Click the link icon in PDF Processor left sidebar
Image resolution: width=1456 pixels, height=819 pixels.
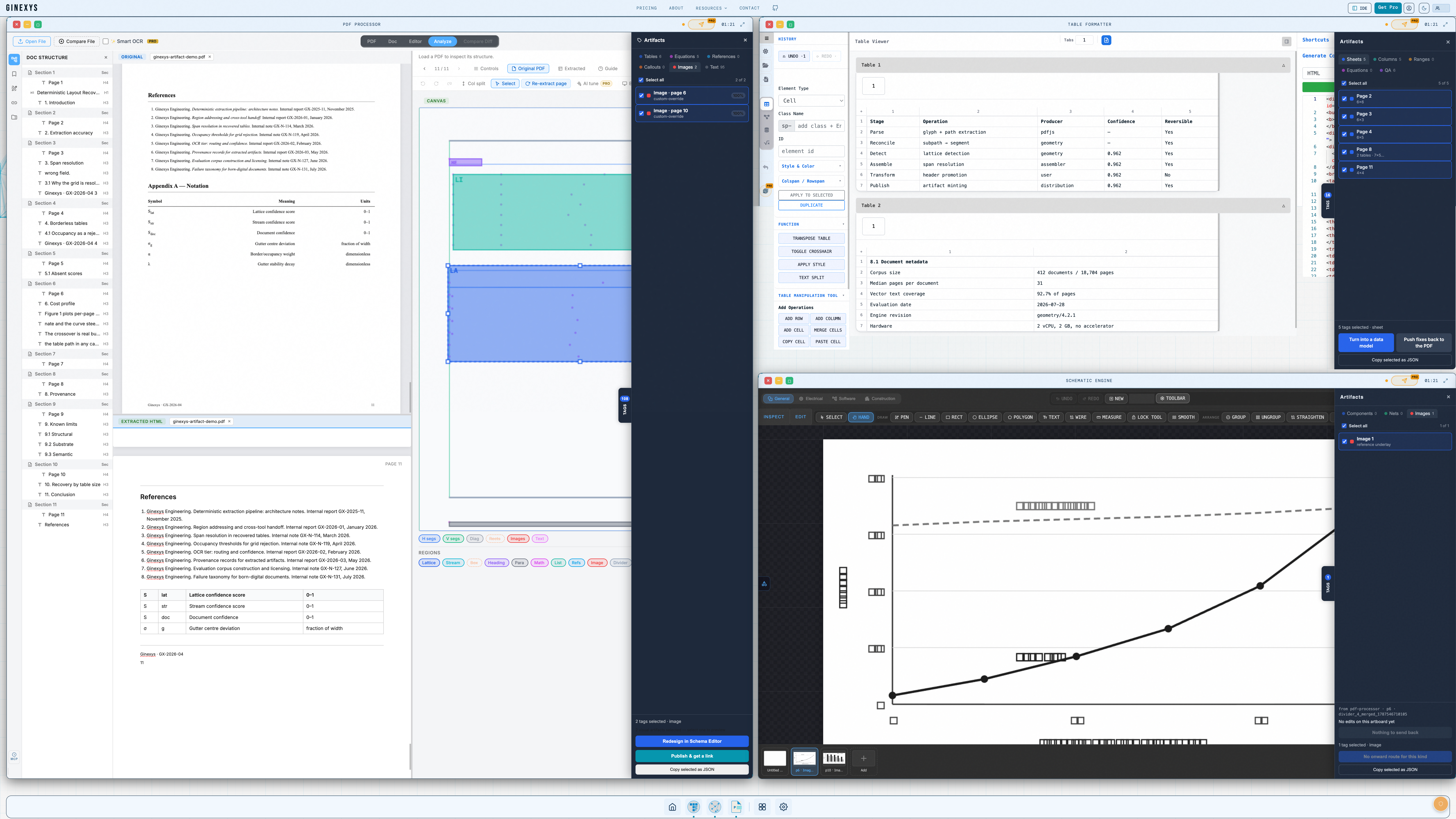14,103
